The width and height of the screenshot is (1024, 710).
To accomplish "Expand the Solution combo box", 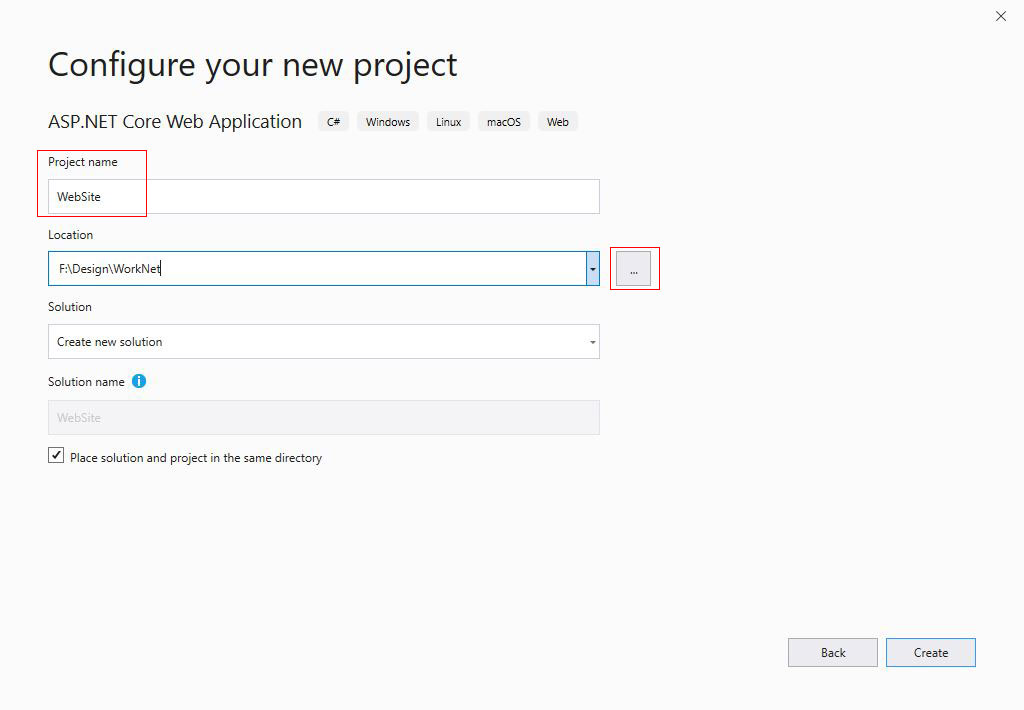I will pos(324,342).
